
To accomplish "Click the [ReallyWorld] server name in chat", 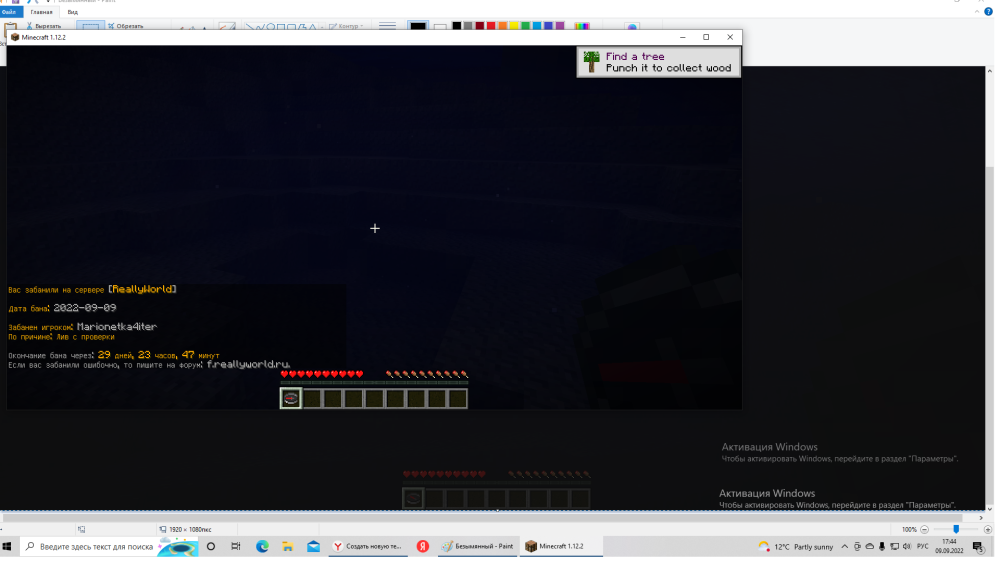I will 142,289.
